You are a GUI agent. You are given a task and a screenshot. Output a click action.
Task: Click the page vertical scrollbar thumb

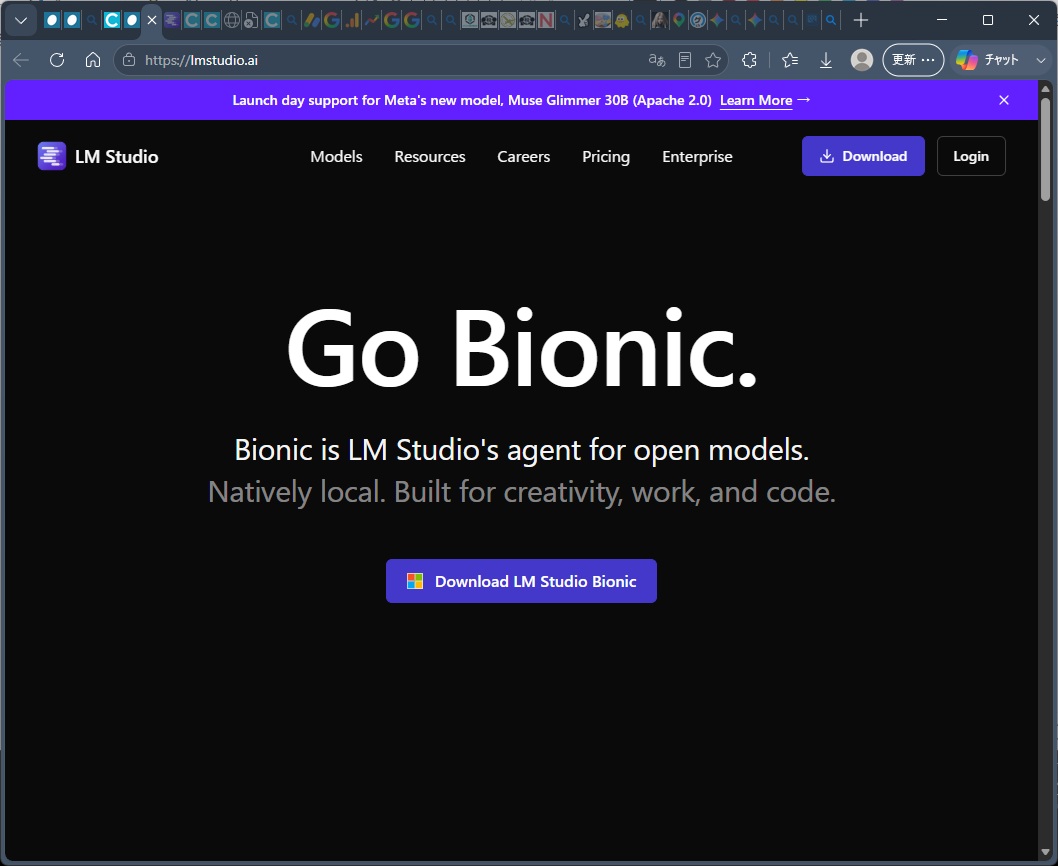[1045, 148]
